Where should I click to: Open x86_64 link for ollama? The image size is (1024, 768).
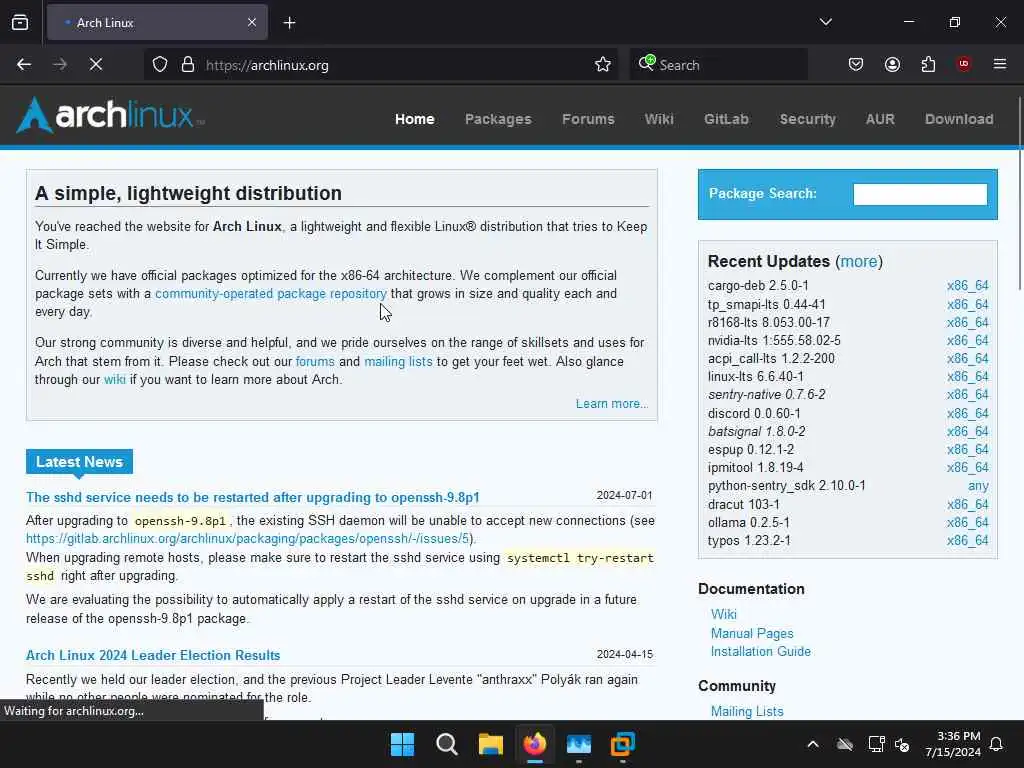(x=968, y=522)
